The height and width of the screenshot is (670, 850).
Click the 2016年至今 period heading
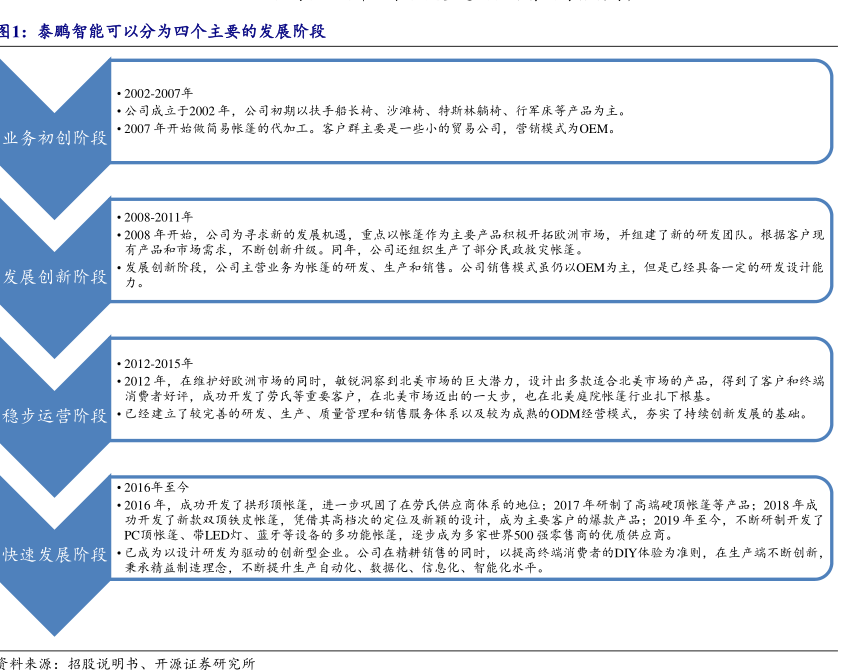pos(156,487)
